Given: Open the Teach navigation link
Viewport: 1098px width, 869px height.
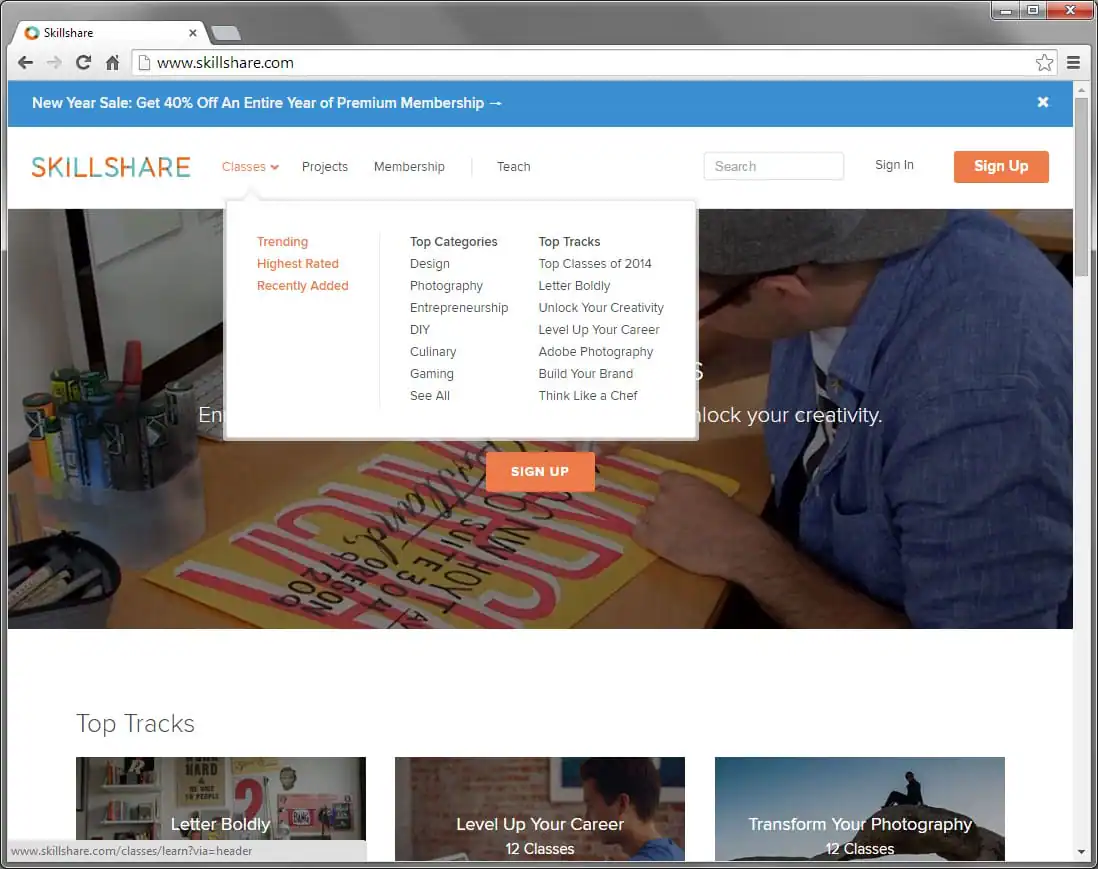Looking at the screenshot, I should pos(513,167).
